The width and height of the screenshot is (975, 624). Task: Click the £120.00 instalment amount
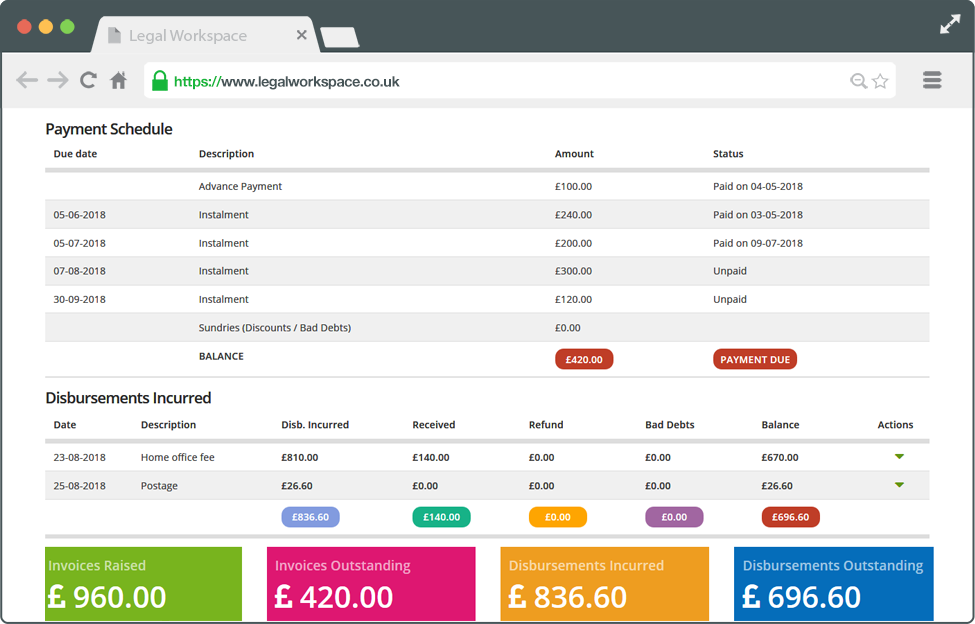(573, 300)
